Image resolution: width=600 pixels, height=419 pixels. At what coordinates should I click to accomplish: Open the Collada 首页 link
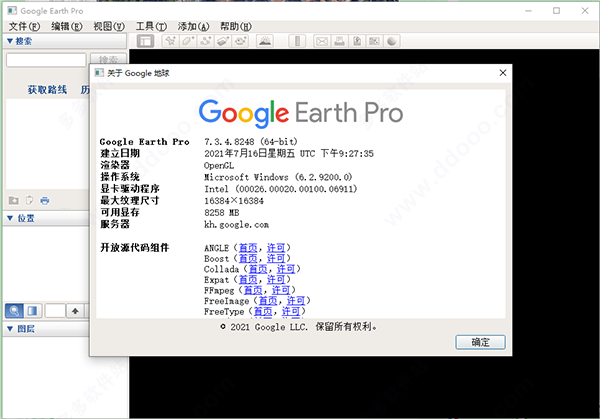(258, 269)
